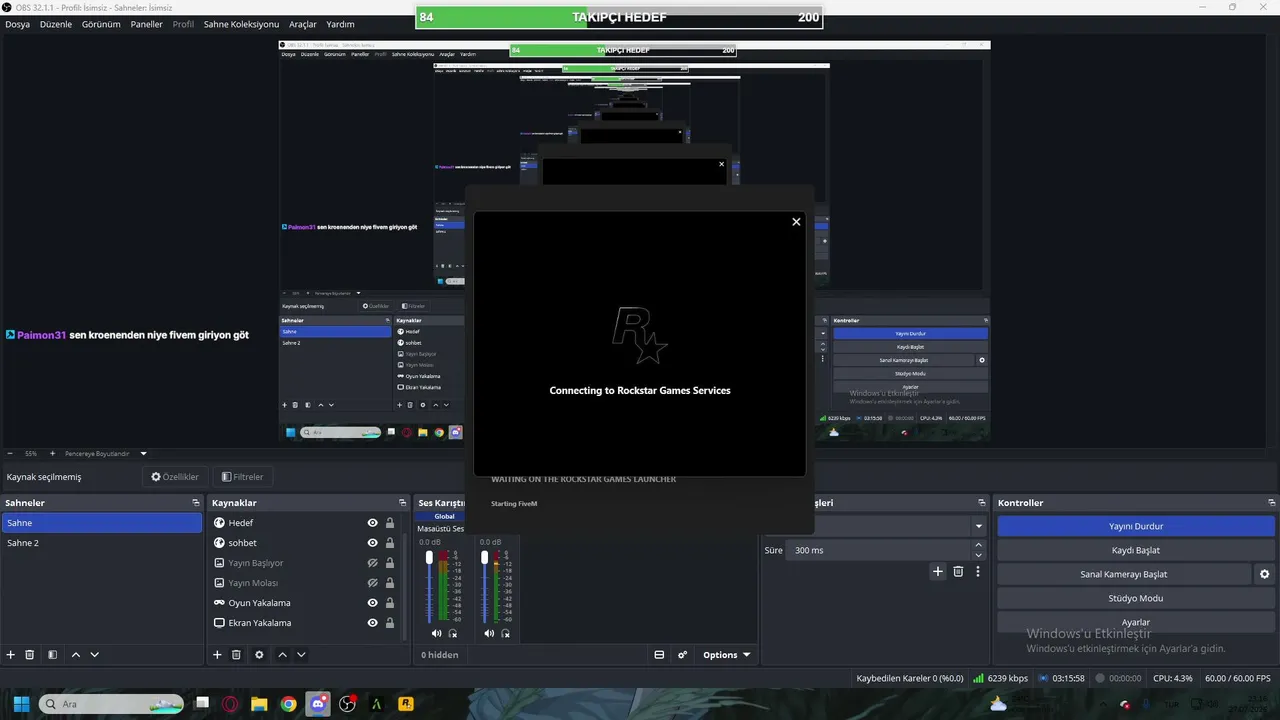The height and width of the screenshot is (720, 1280).
Task: Adjust second mixer channel volume slider
Action: [x=485, y=587]
